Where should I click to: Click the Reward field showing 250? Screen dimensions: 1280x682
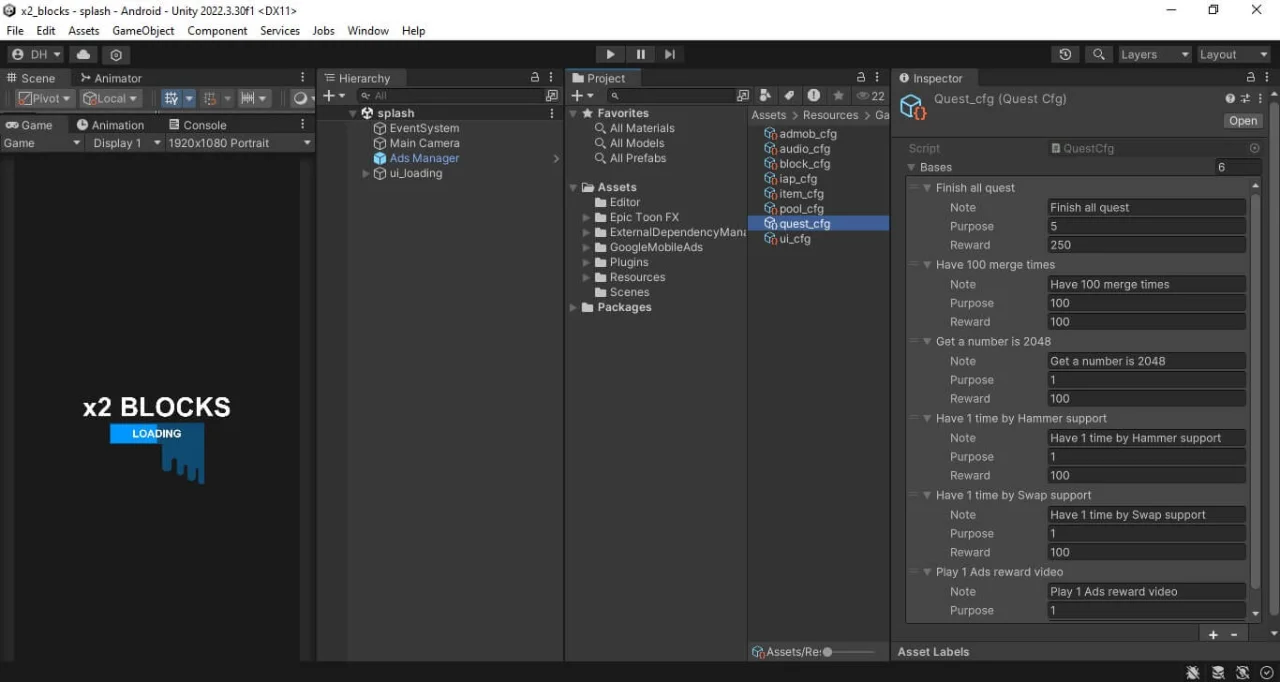point(1147,245)
